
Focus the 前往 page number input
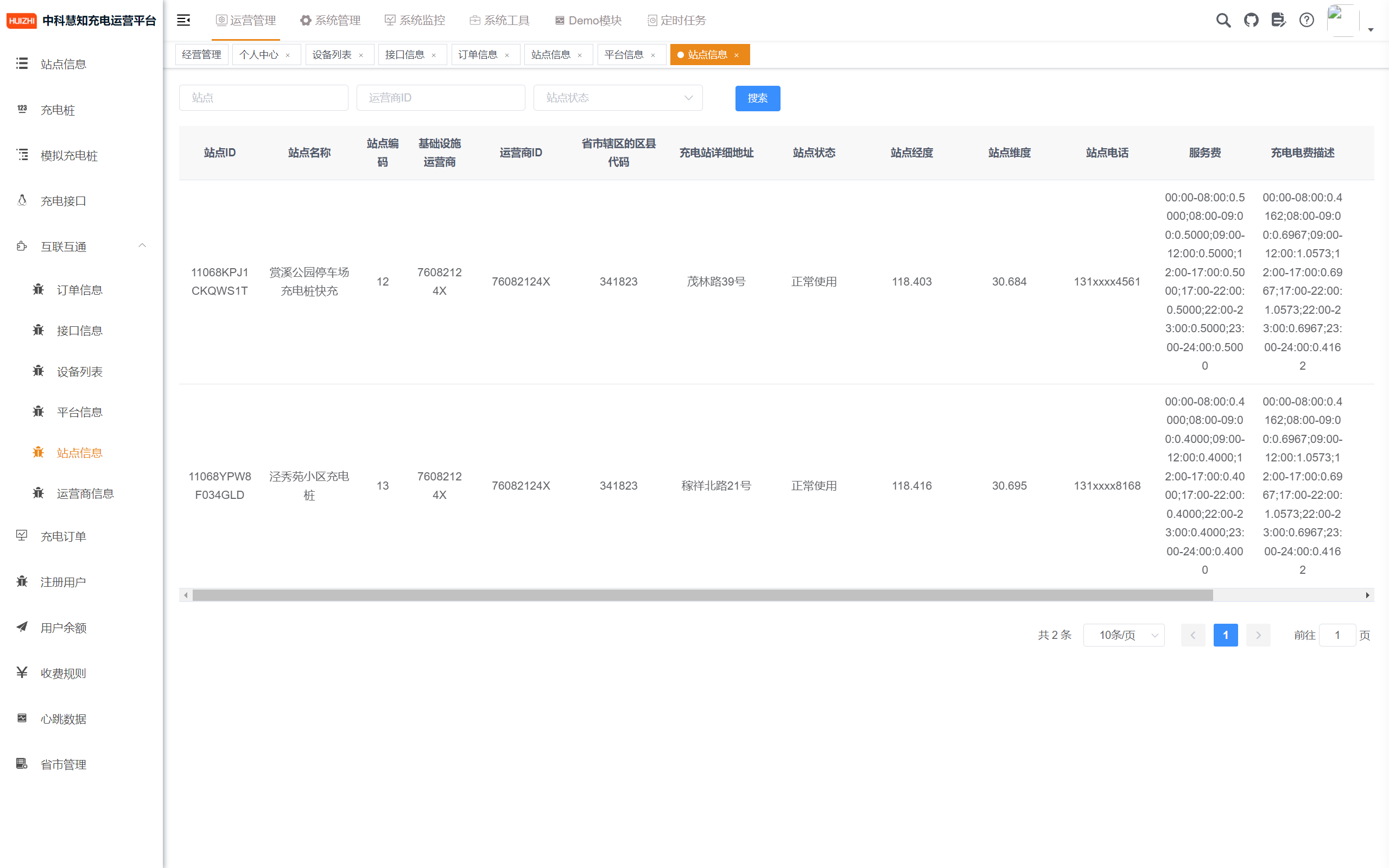click(x=1337, y=635)
